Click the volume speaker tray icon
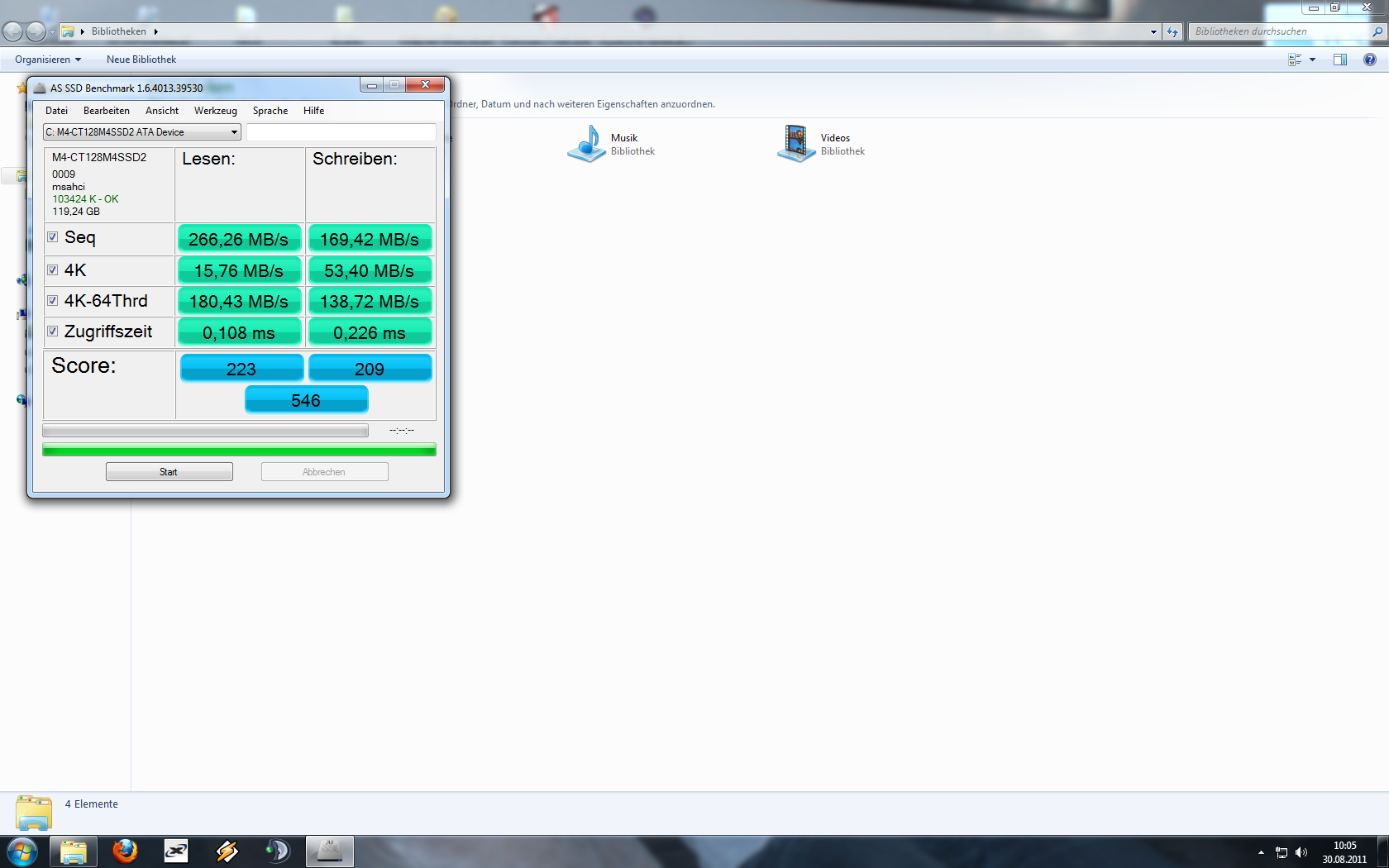1389x868 pixels. (x=1301, y=852)
